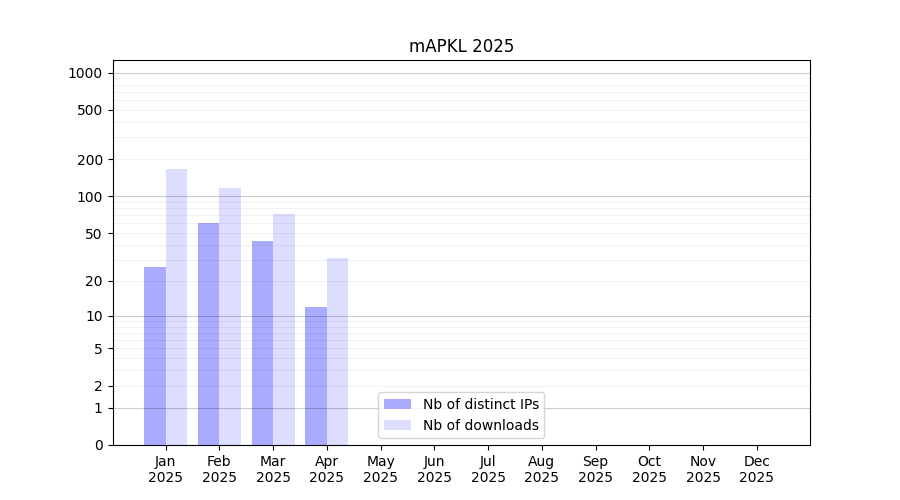The height and width of the screenshot is (500, 900).
Task: Select the April distinct IPs bar
Action: click(316, 376)
